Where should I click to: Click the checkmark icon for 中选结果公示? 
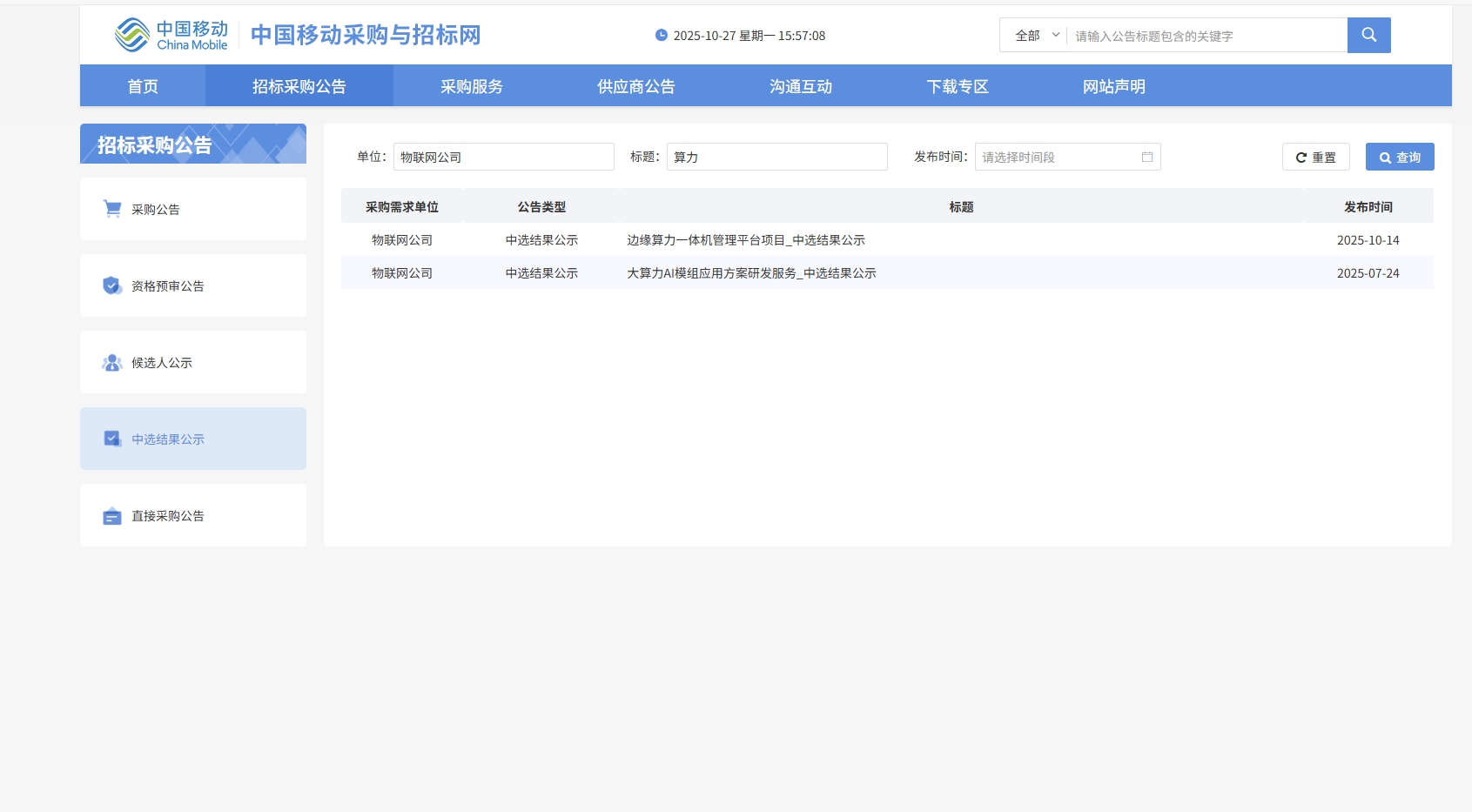[112, 439]
